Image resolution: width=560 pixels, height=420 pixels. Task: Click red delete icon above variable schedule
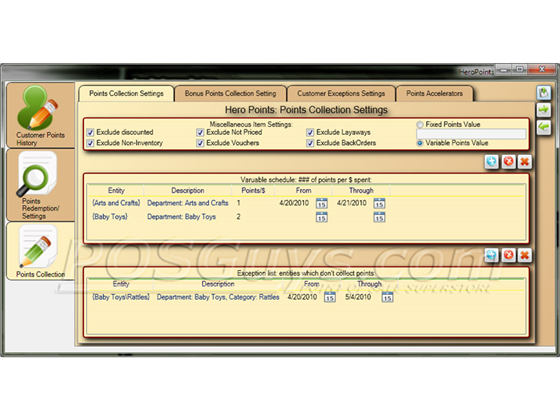508,162
